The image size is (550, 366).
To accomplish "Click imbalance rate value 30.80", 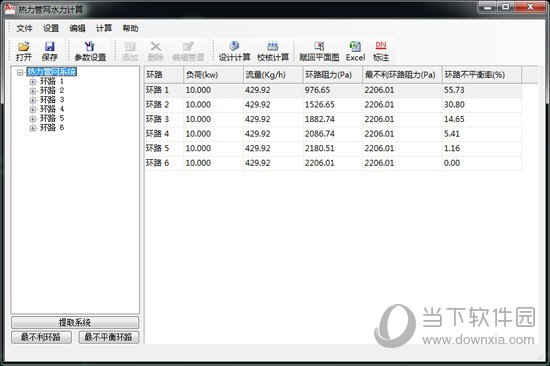I will click(454, 105).
